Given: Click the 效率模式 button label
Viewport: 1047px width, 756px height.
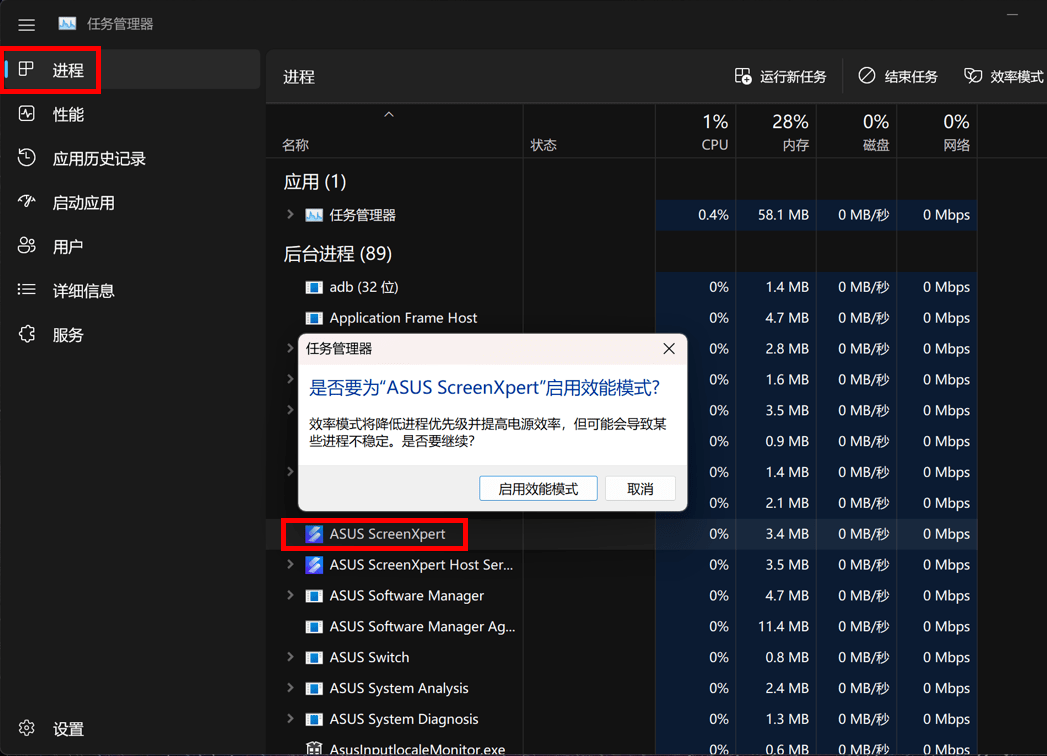Looking at the screenshot, I should tap(1017, 77).
